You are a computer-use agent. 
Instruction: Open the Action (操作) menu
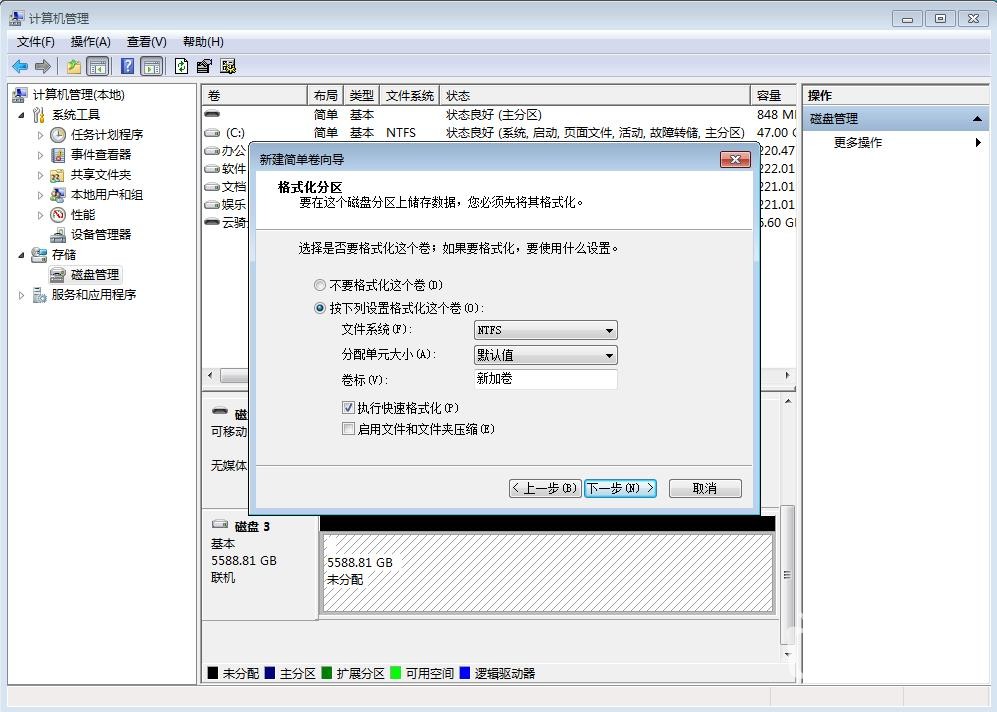[90, 42]
